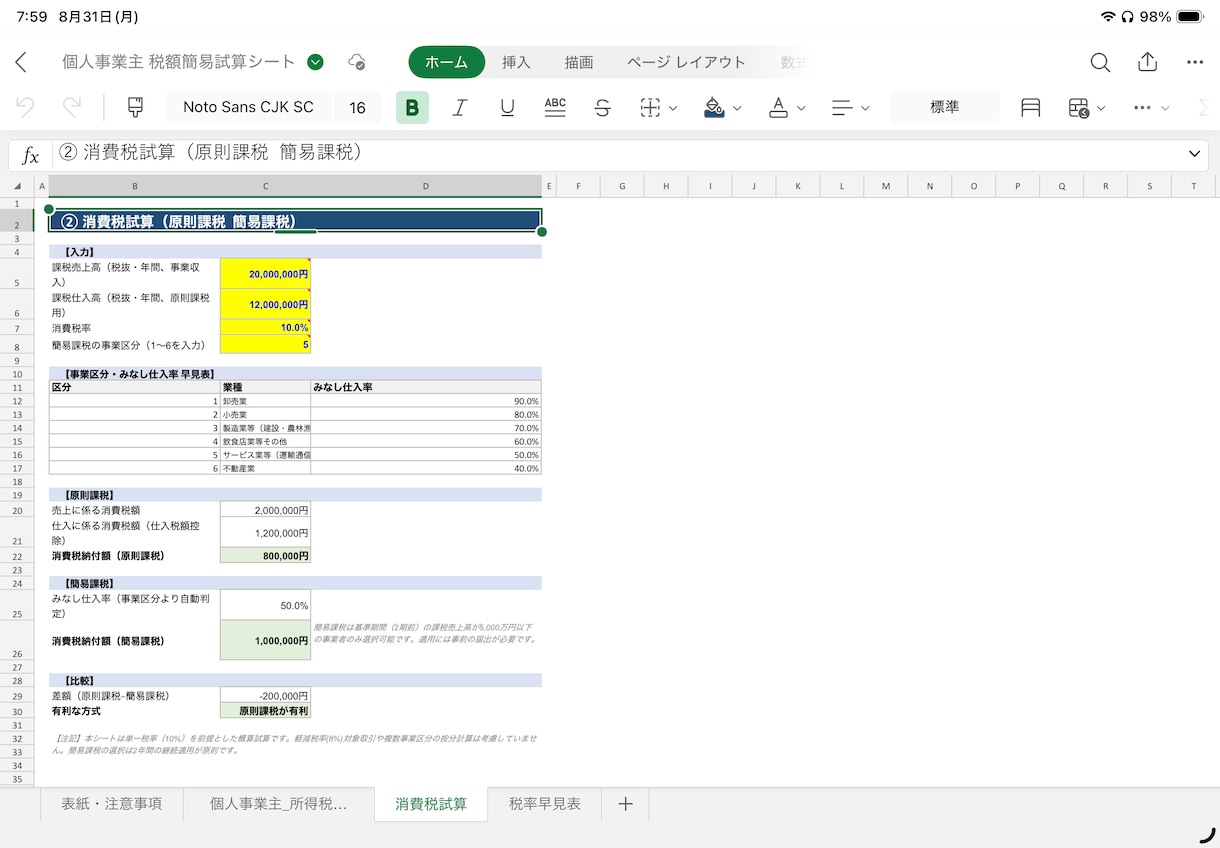Switch to ホーム ribbon tab
The width and height of the screenshot is (1220, 848).
[x=446, y=62]
